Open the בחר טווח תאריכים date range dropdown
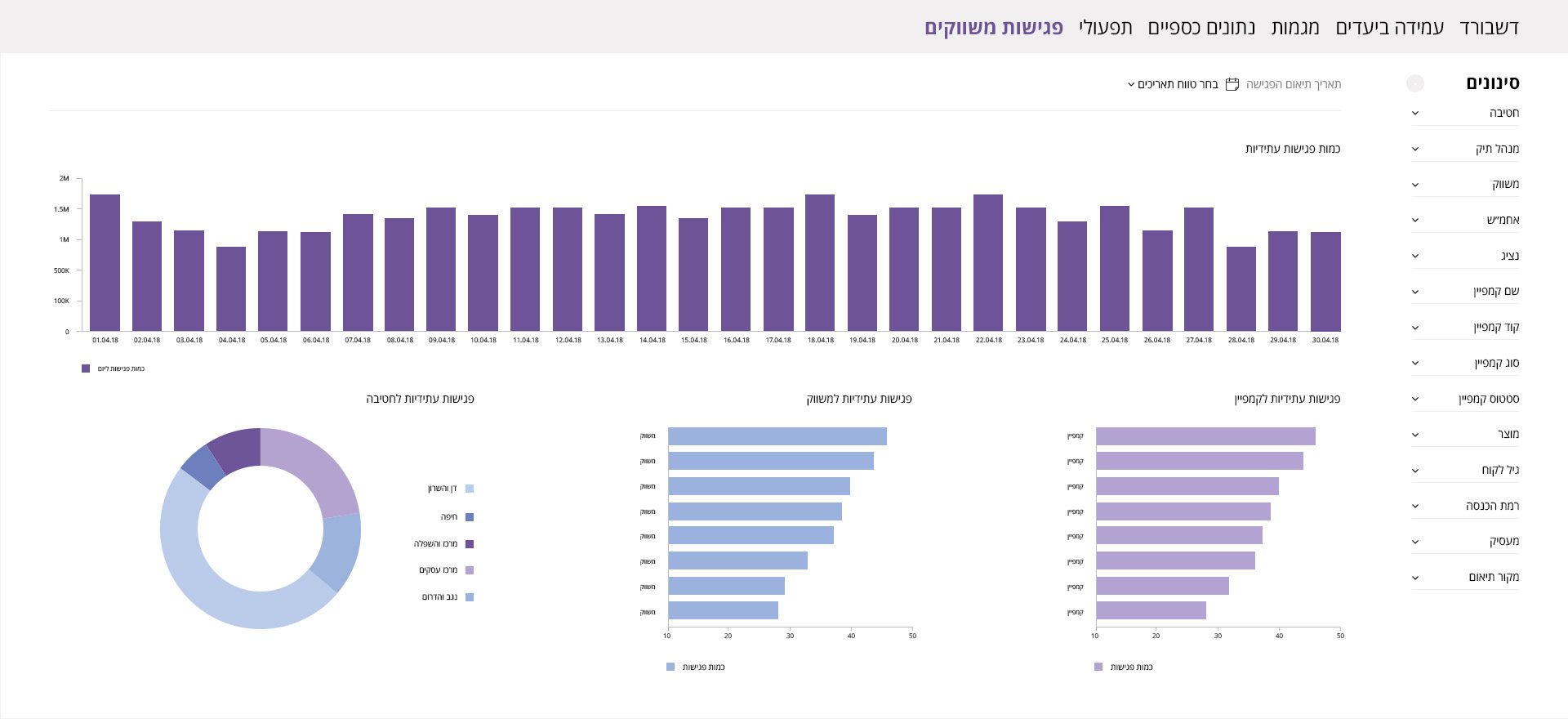 [x=1172, y=84]
